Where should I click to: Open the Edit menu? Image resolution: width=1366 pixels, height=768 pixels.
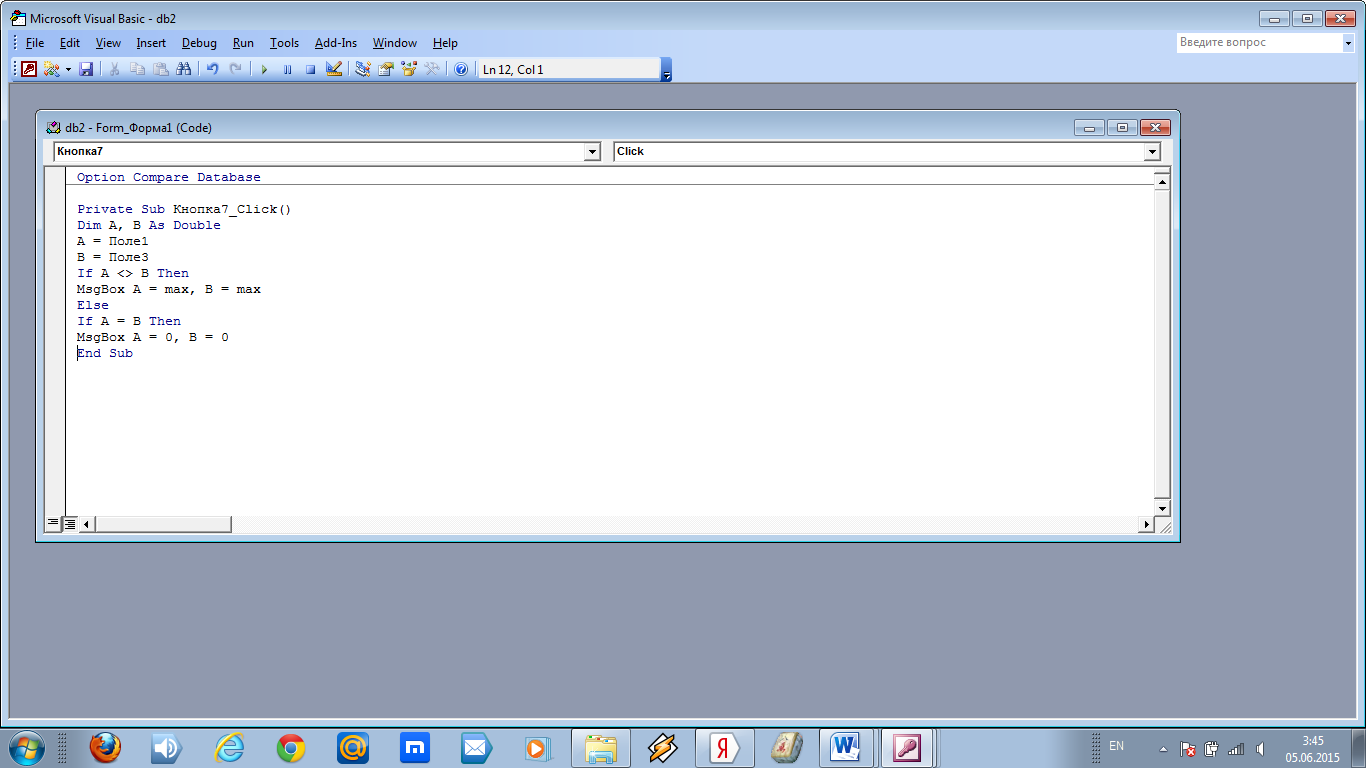tap(70, 43)
